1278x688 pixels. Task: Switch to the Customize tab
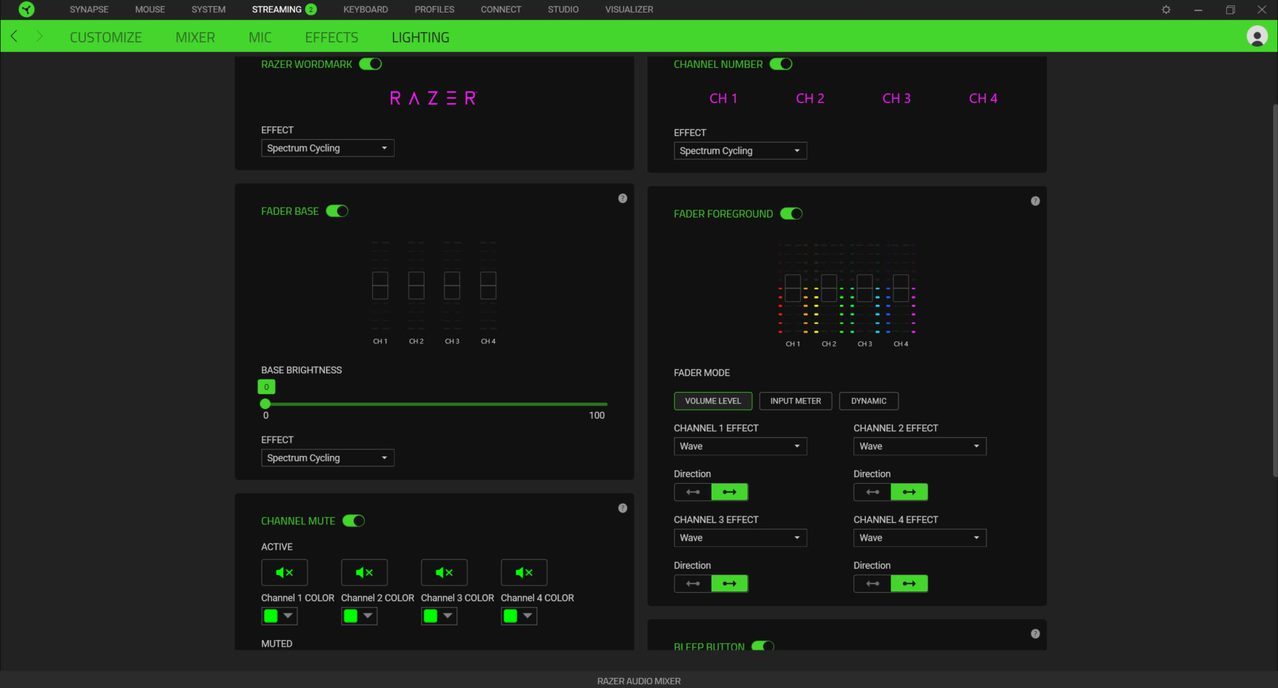point(106,37)
